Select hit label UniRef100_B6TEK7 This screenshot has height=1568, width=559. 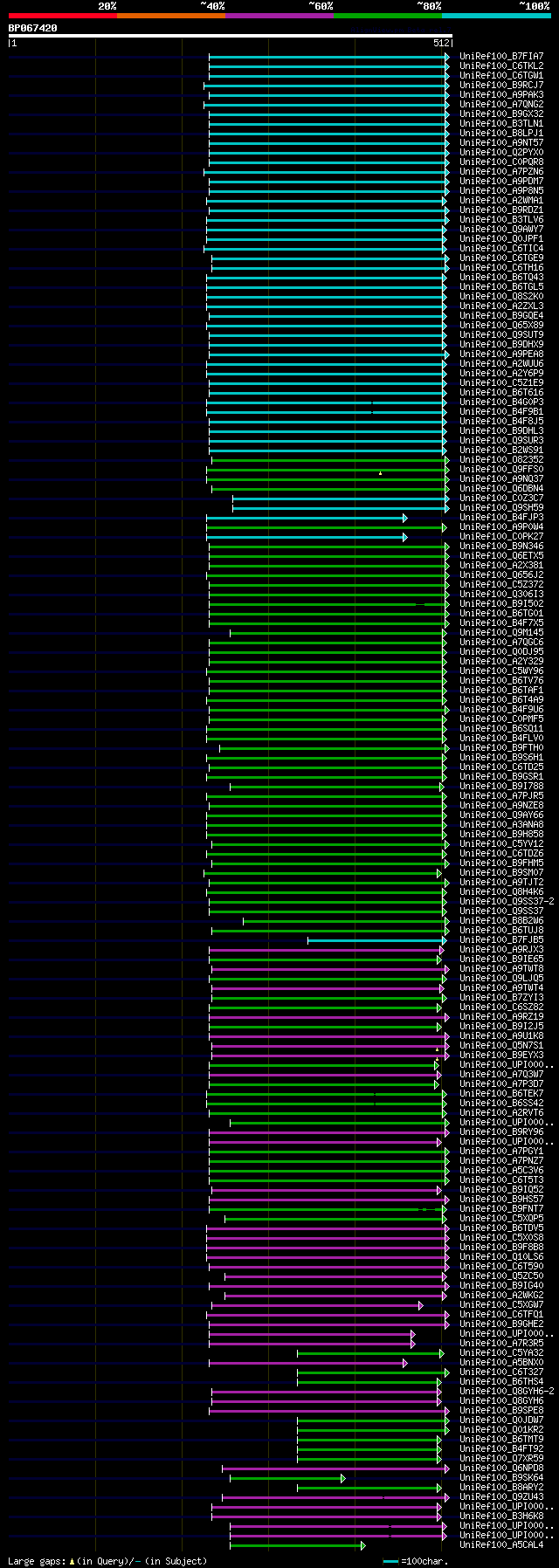(501, 1094)
